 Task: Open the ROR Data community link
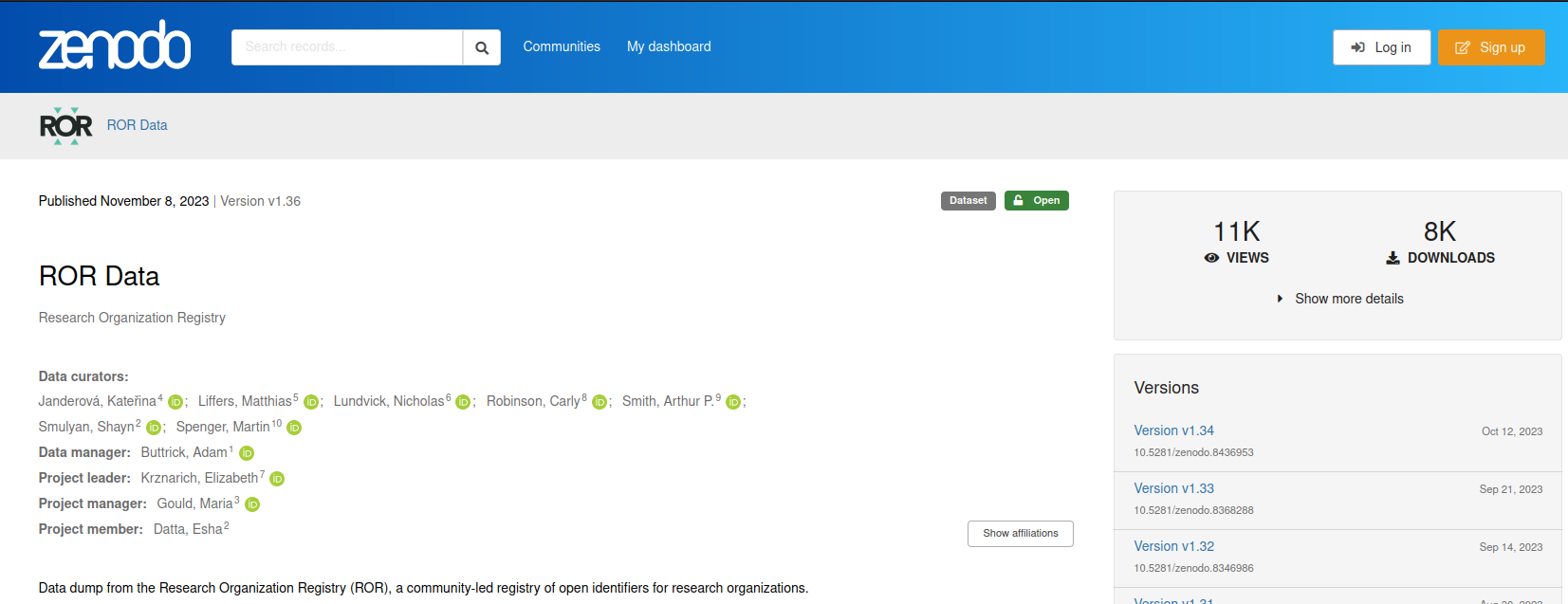pyautogui.click(x=137, y=125)
